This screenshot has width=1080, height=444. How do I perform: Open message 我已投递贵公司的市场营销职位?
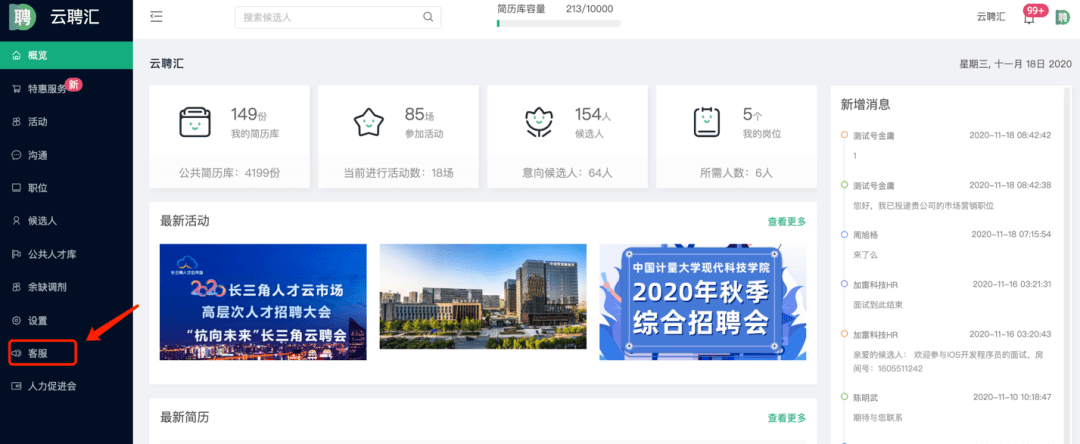[x=923, y=206]
